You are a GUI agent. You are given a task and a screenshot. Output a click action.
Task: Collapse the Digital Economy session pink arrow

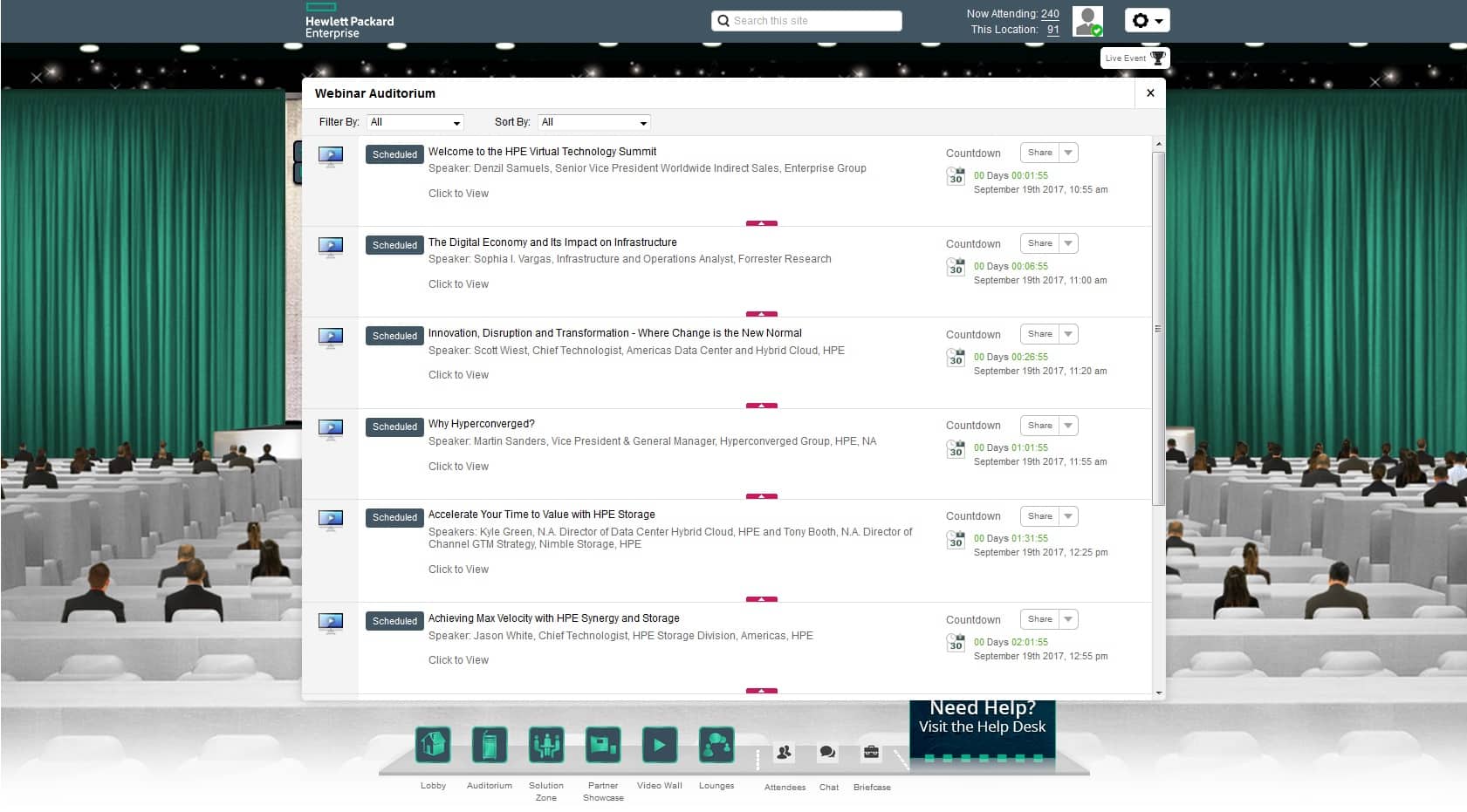tap(762, 314)
